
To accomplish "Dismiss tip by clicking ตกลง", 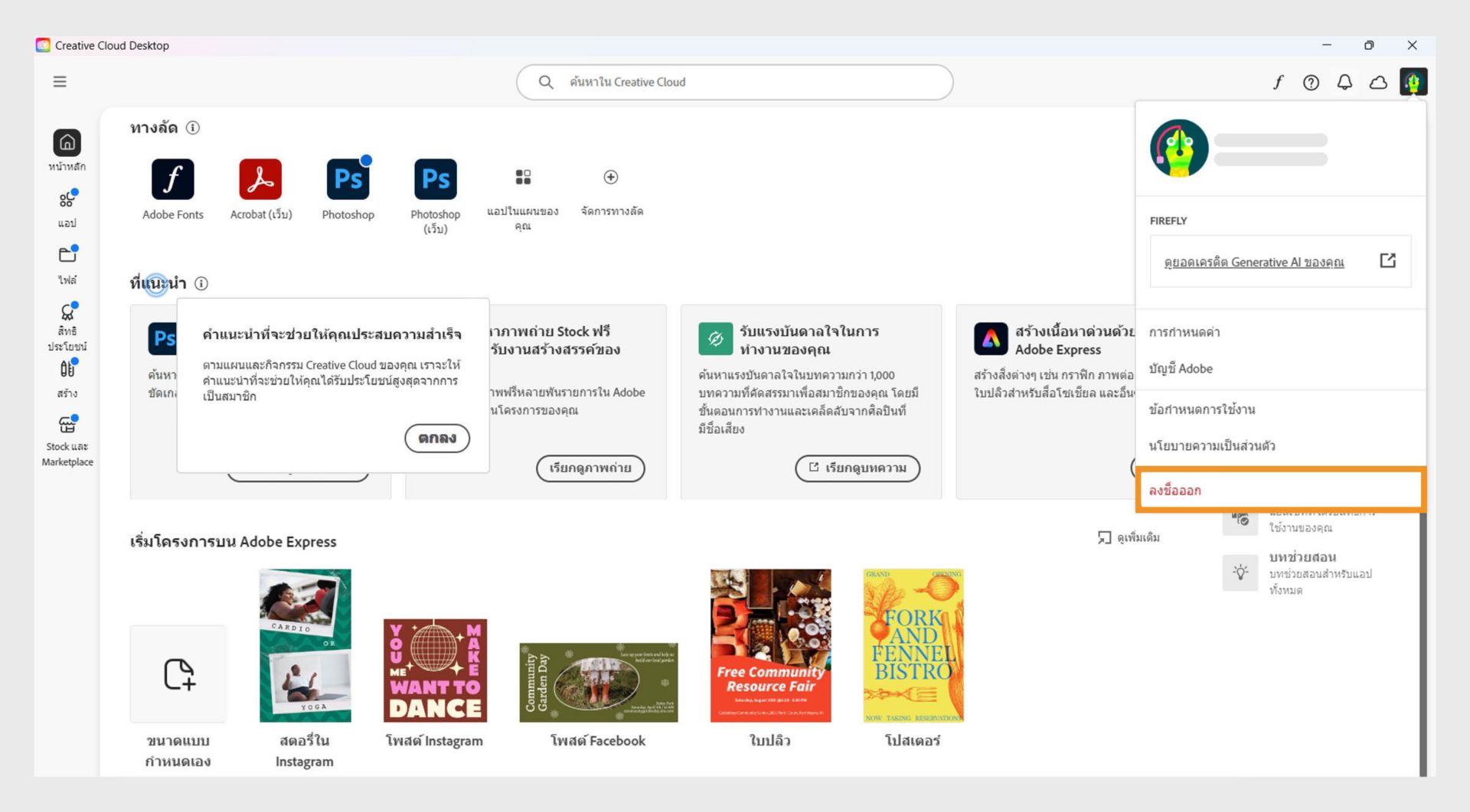I will coord(436,438).
